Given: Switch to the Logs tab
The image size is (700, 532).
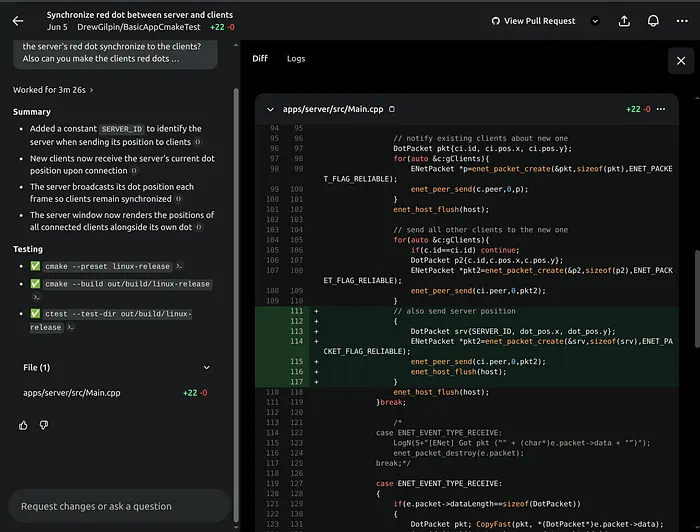Looking at the screenshot, I should pos(296,58).
